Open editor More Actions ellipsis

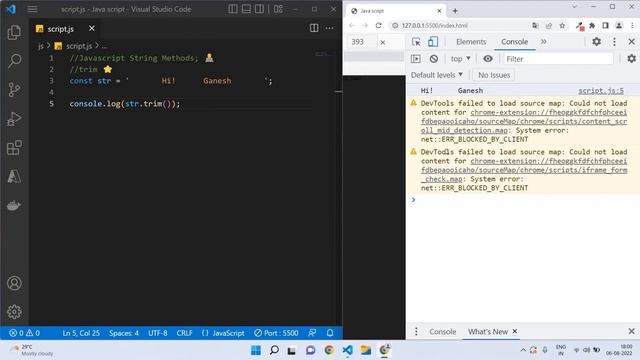click(329, 28)
